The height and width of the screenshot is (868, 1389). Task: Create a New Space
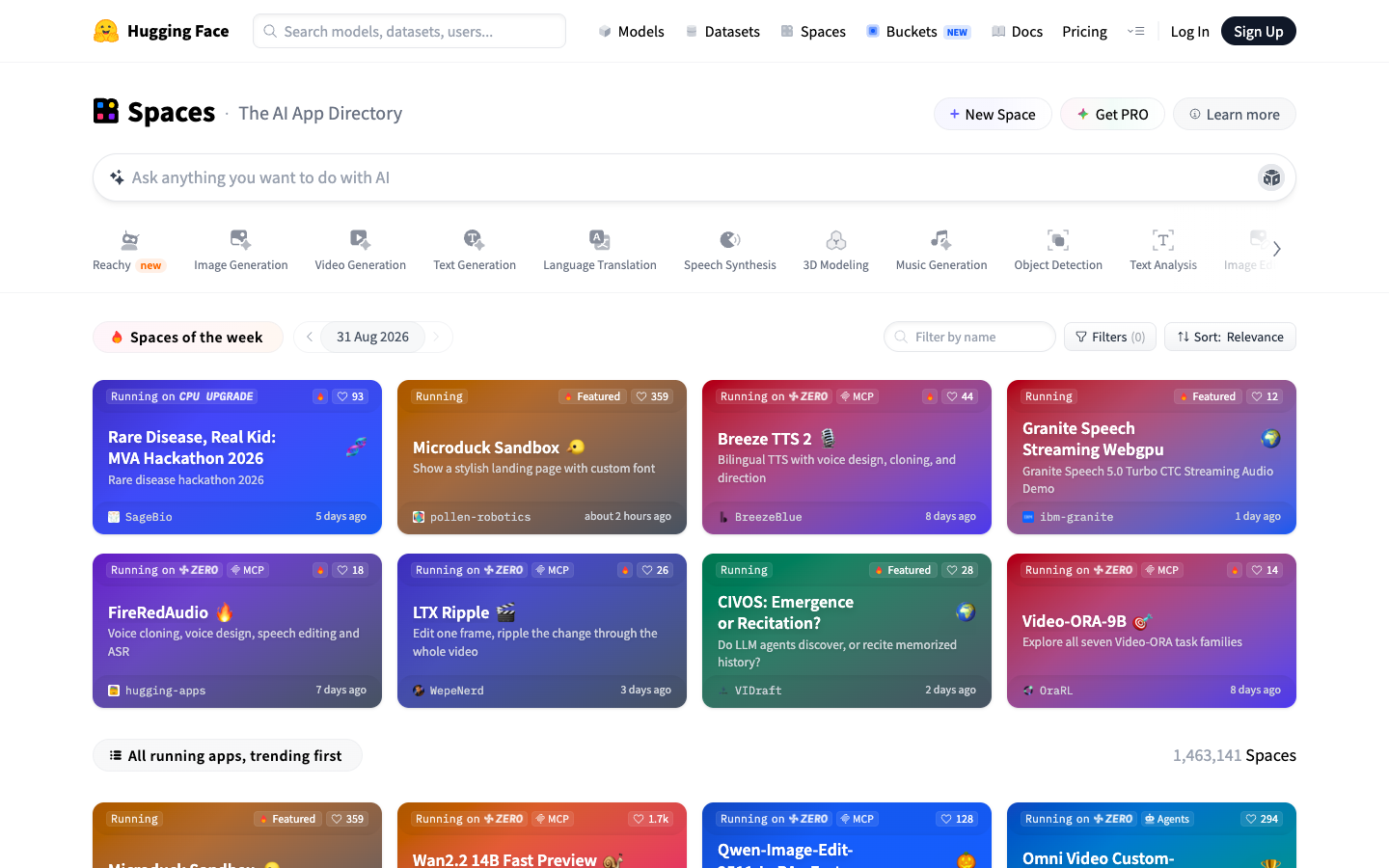[x=993, y=114]
